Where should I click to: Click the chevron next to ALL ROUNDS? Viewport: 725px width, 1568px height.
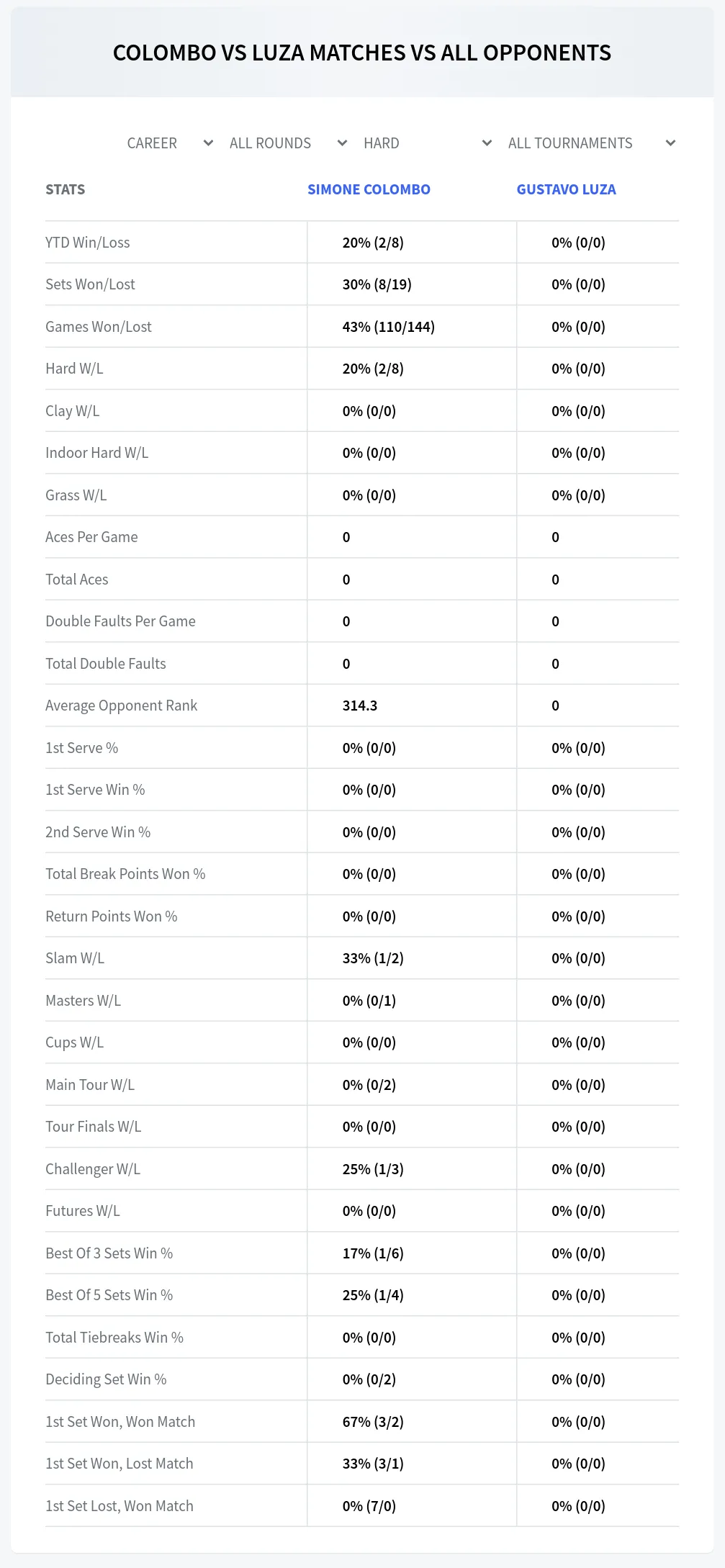(x=342, y=143)
